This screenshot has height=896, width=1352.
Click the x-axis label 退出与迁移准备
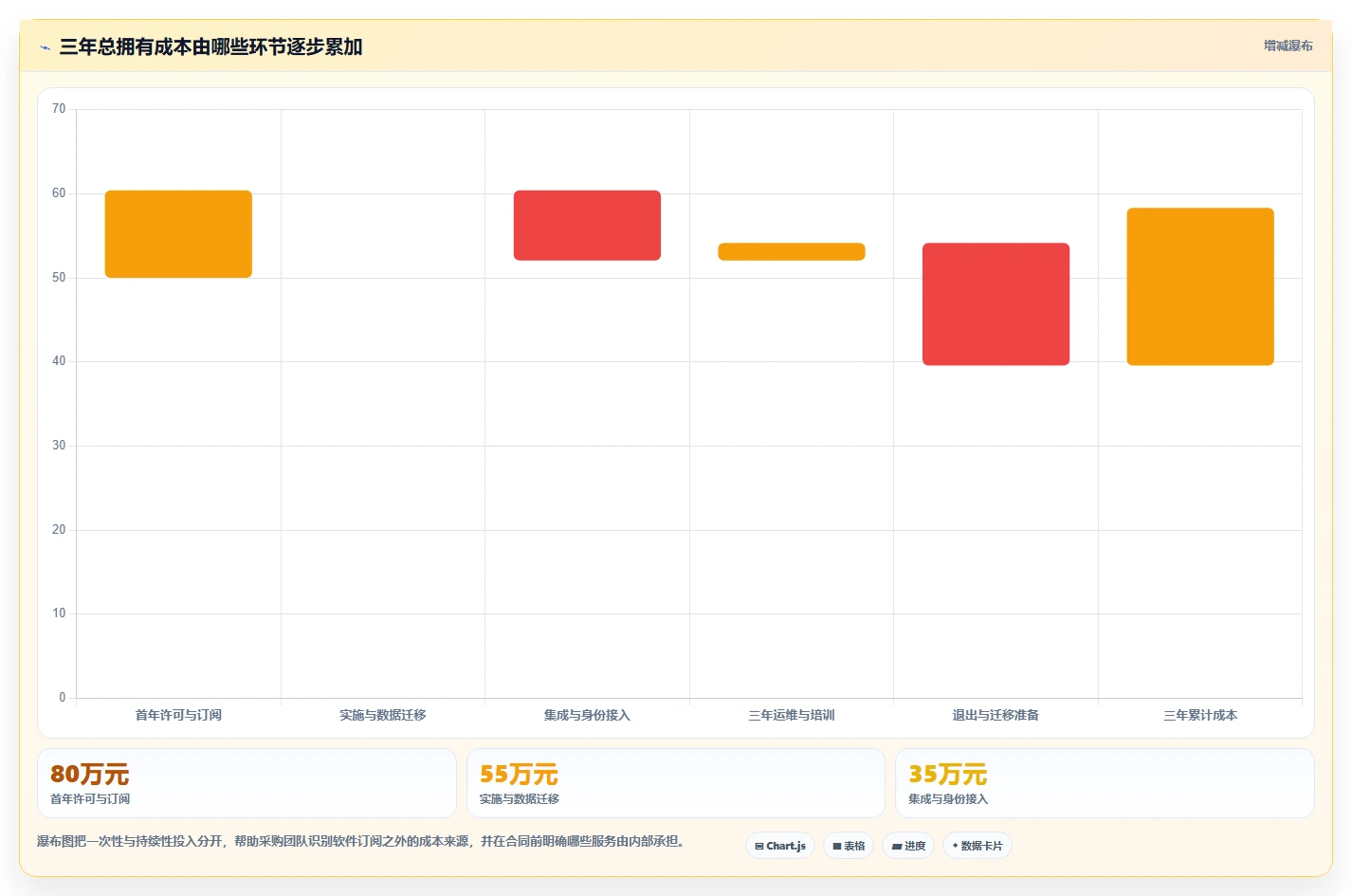click(996, 715)
